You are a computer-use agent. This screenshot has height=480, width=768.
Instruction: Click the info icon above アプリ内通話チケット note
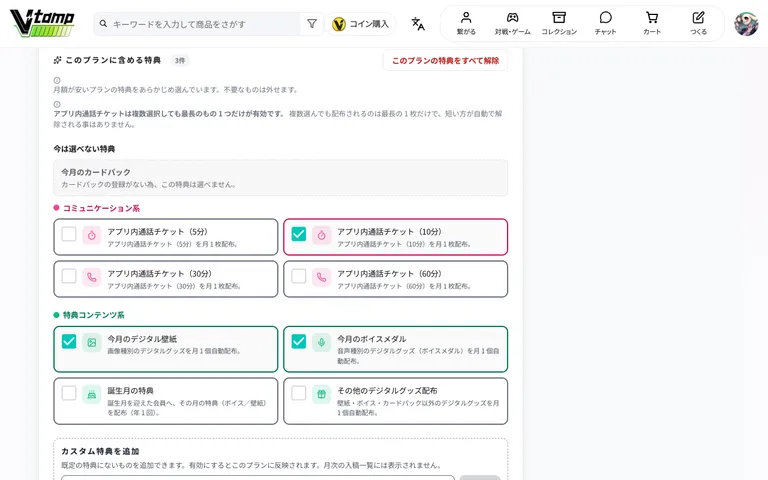tap(57, 104)
